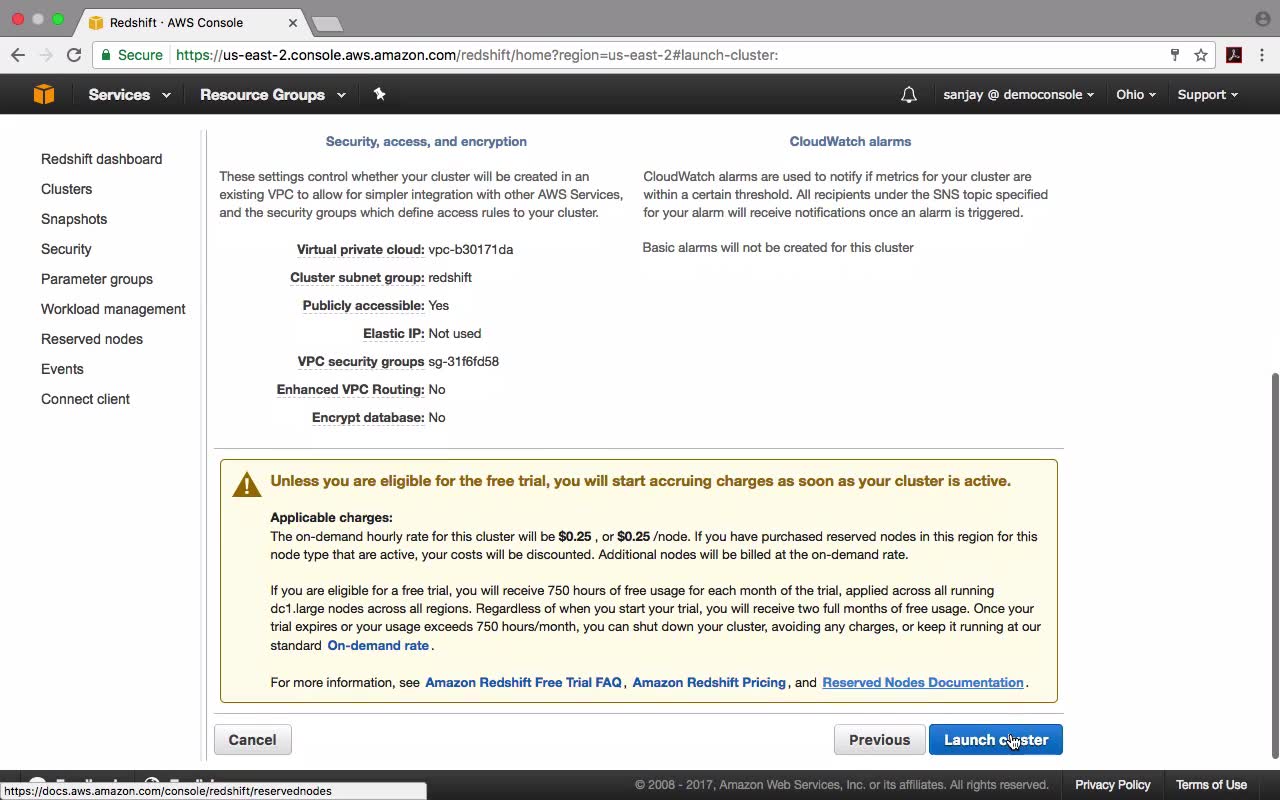The height and width of the screenshot is (800, 1280).
Task: Cancel the cluster launch
Action: pos(252,740)
